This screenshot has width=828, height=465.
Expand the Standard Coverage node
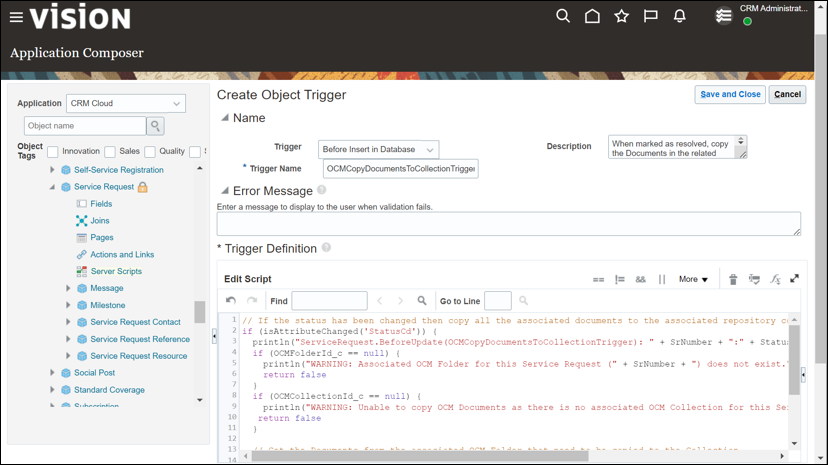pos(52,390)
